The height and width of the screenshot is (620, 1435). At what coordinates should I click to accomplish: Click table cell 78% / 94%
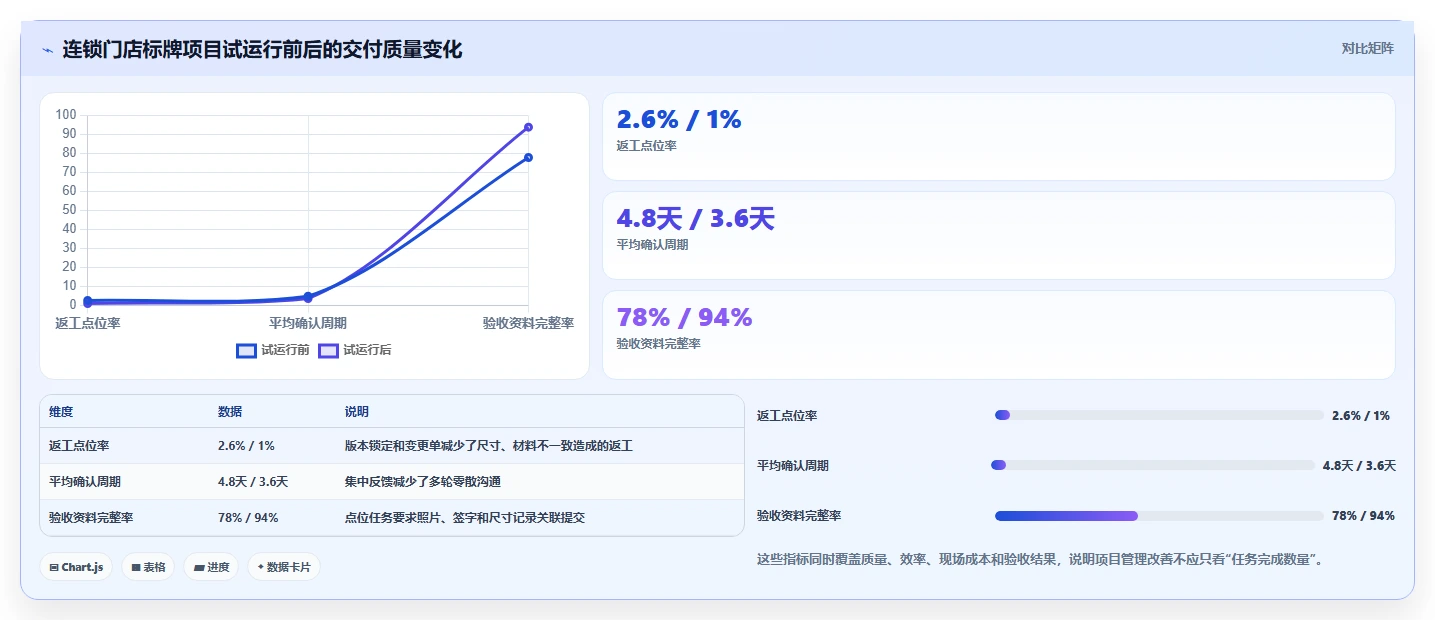tap(248, 518)
